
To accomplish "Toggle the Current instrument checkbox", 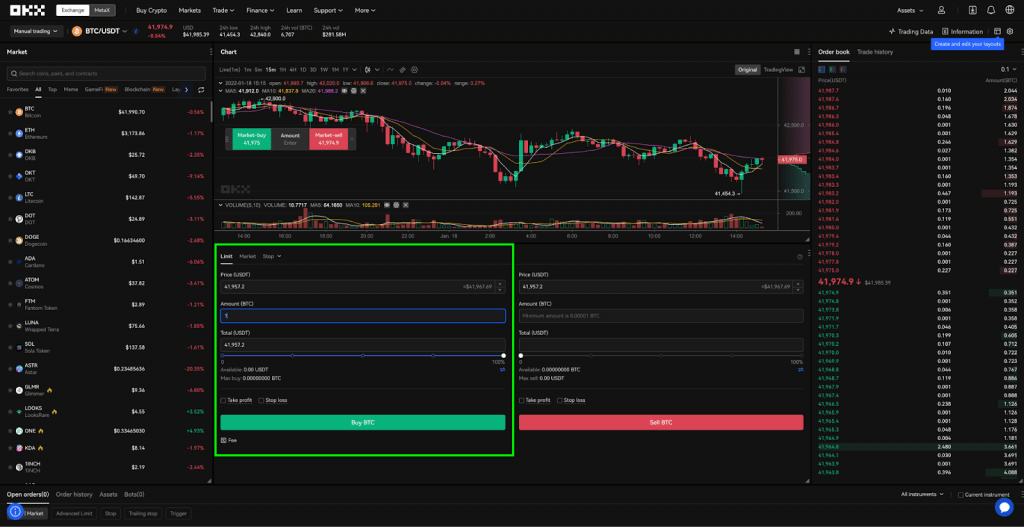I will click(x=956, y=494).
